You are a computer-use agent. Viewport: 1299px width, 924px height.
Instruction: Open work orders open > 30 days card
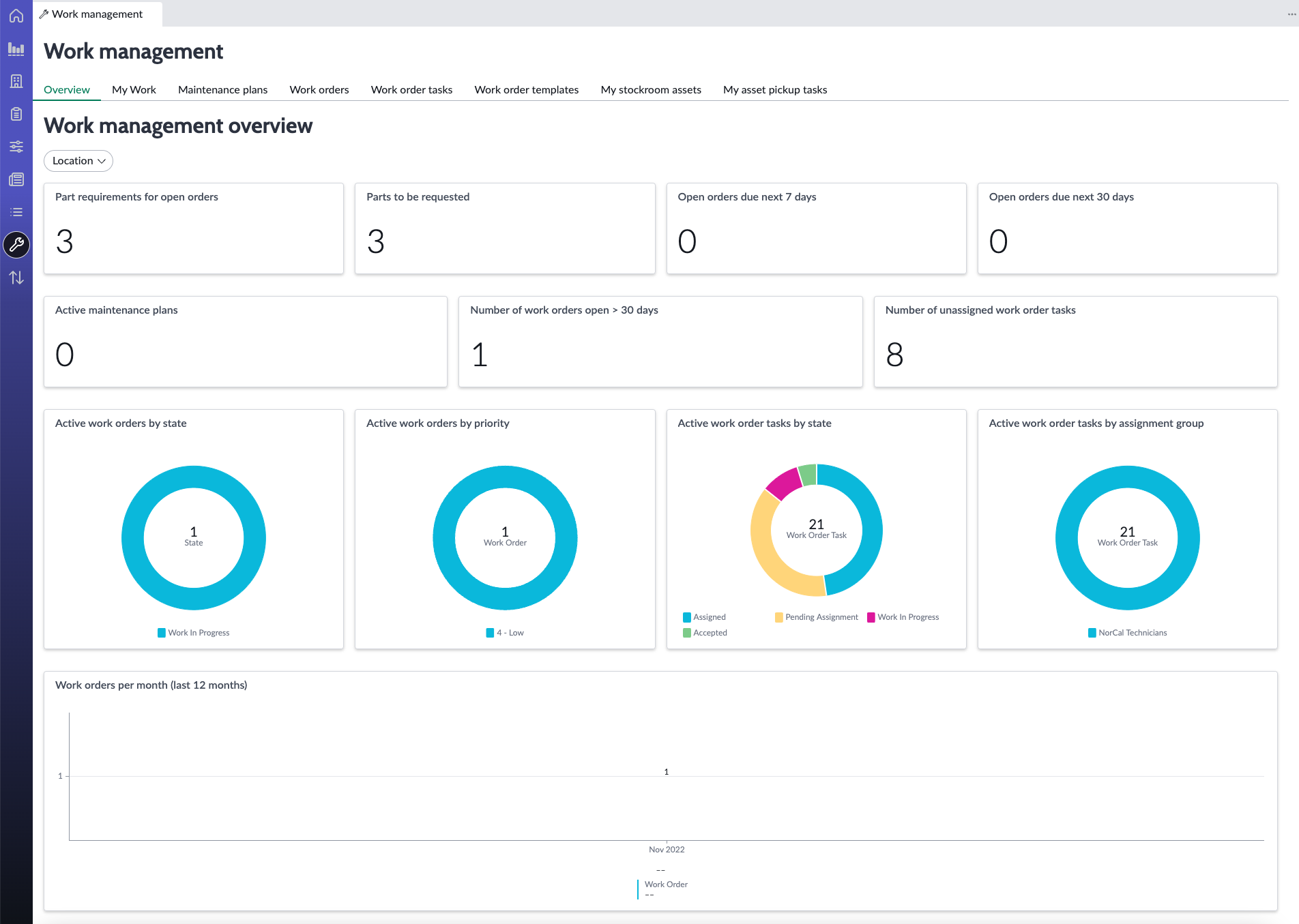click(x=660, y=342)
